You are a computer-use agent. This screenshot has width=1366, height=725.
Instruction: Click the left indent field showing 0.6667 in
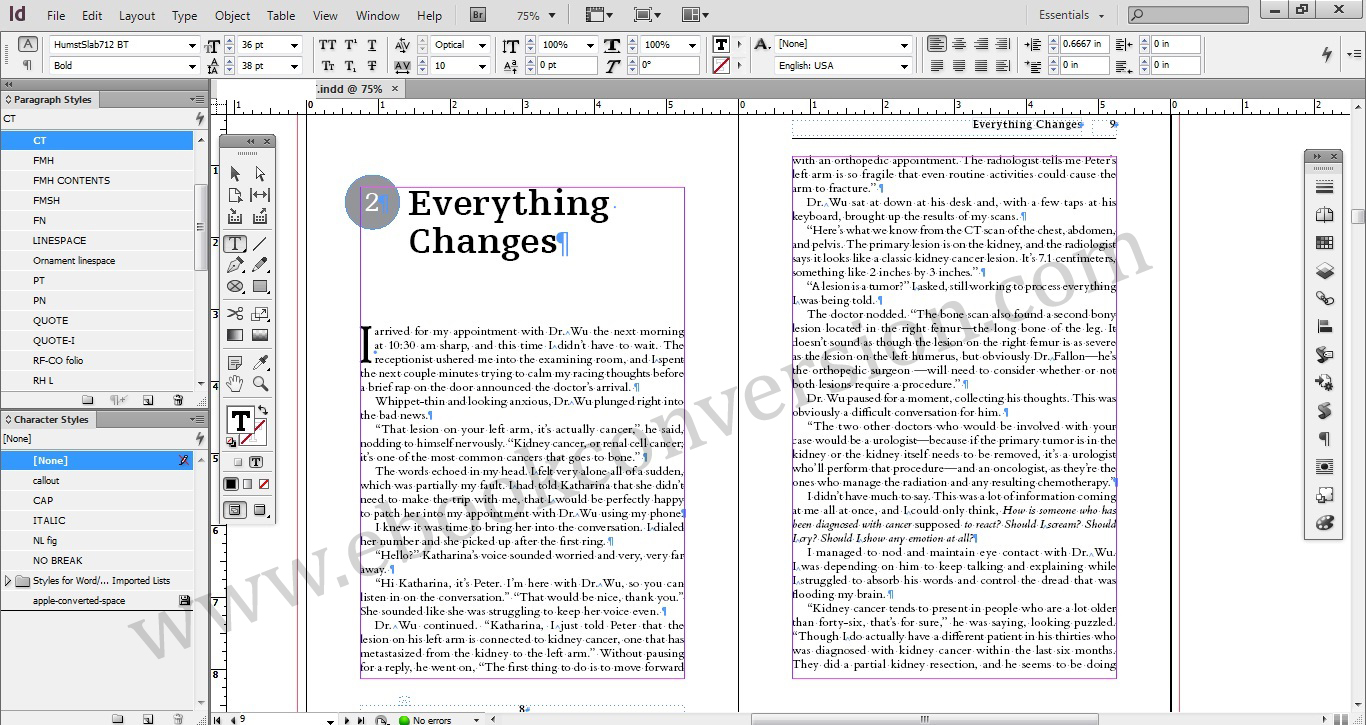1083,44
